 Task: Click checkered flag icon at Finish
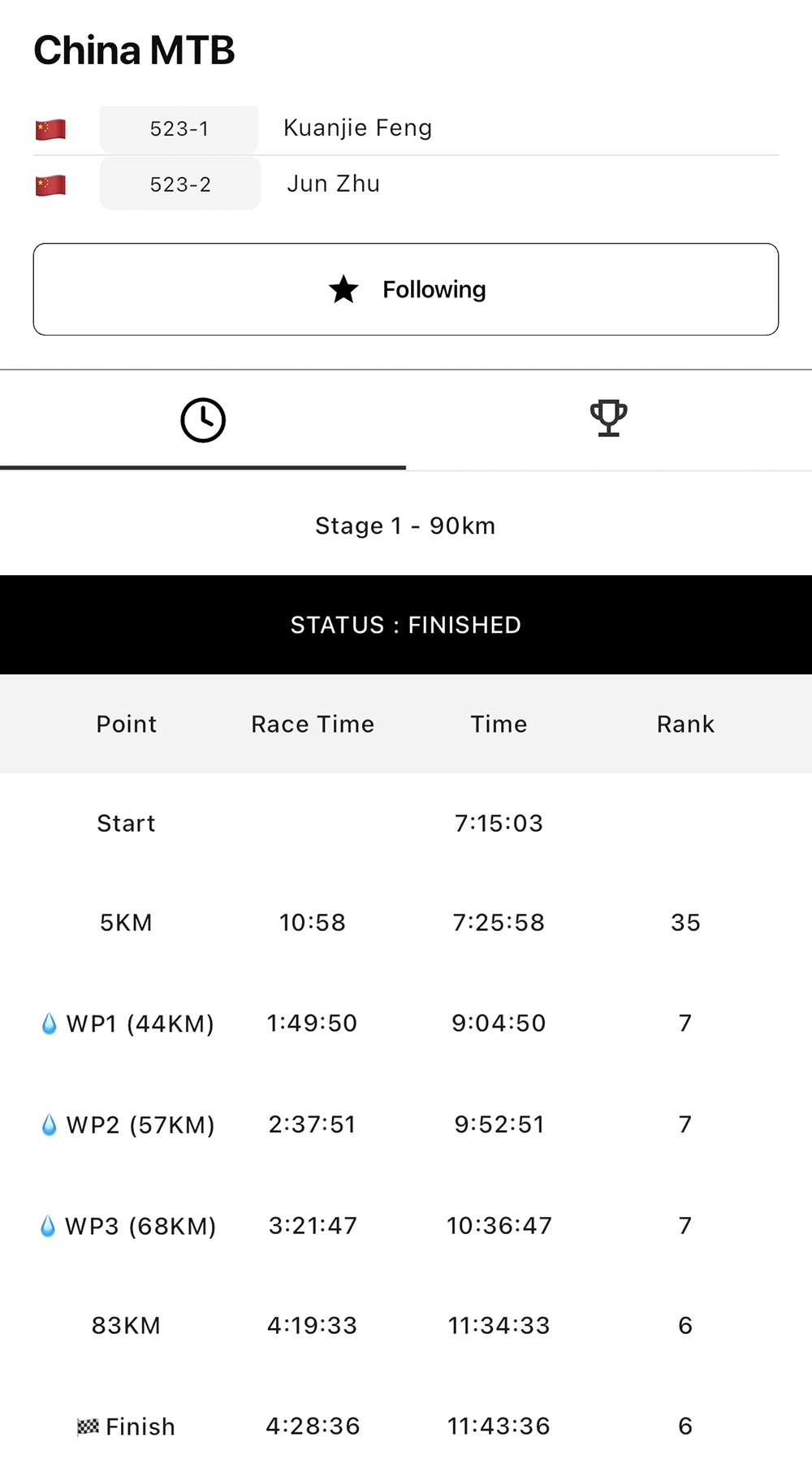(x=88, y=1427)
